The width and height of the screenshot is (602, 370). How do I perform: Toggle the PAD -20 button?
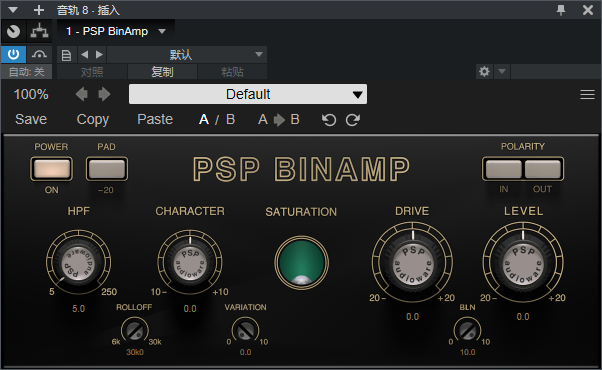pyautogui.click(x=107, y=168)
